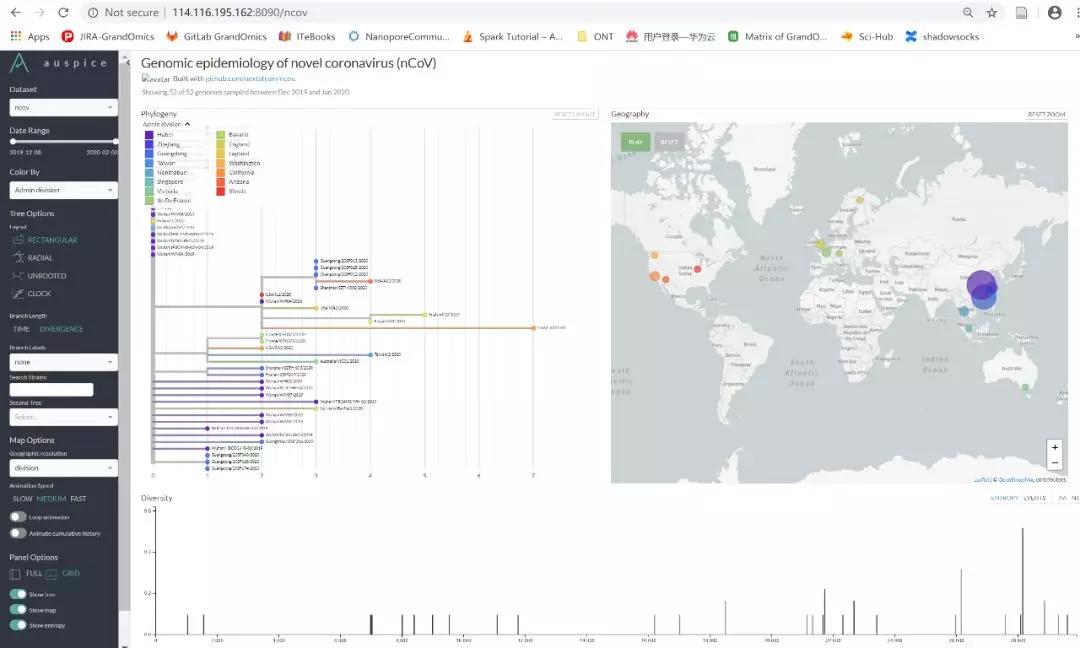This screenshot has height=648, width=1080.
Task: Turn off the Show map toggle
Action: click(18, 609)
